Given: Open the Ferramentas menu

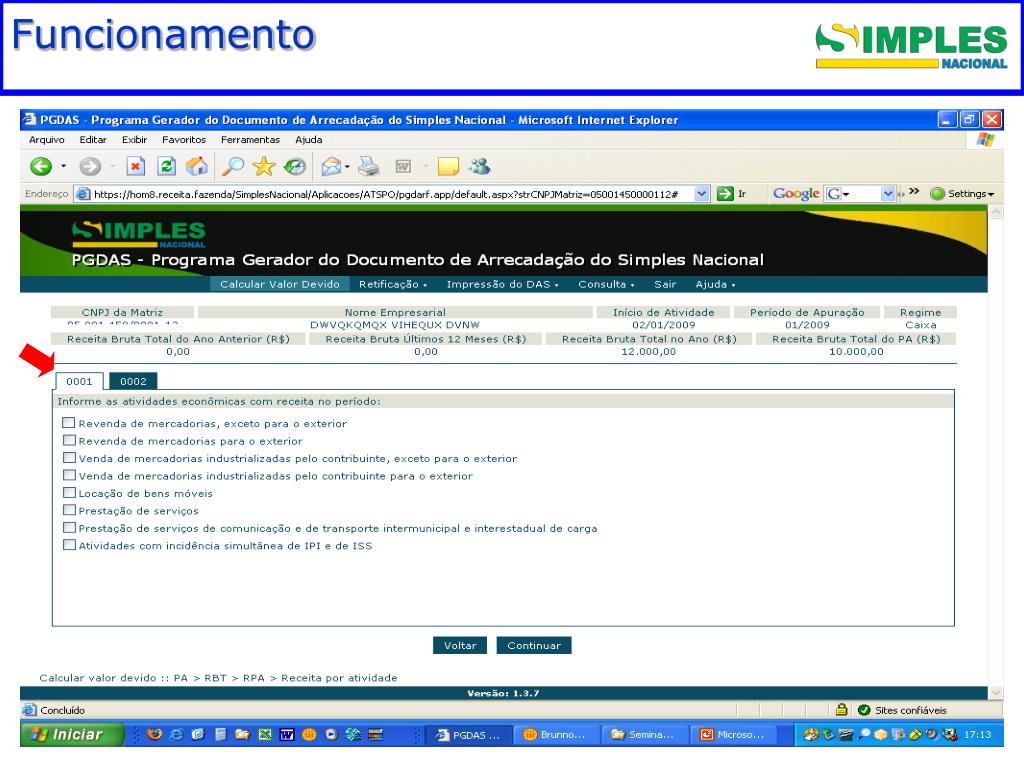Looking at the screenshot, I should [x=250, y=140].
